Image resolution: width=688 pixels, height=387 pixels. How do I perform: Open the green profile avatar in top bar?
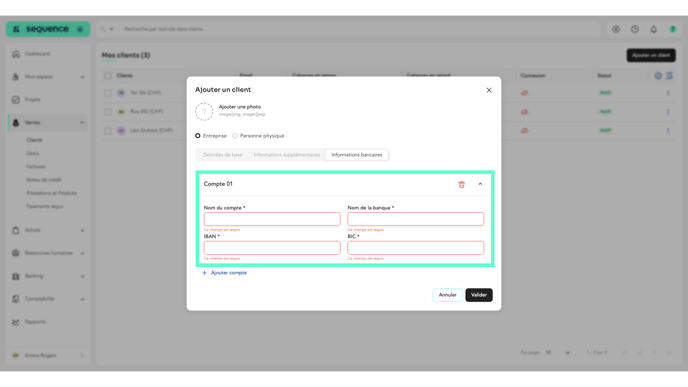point(673,29)
